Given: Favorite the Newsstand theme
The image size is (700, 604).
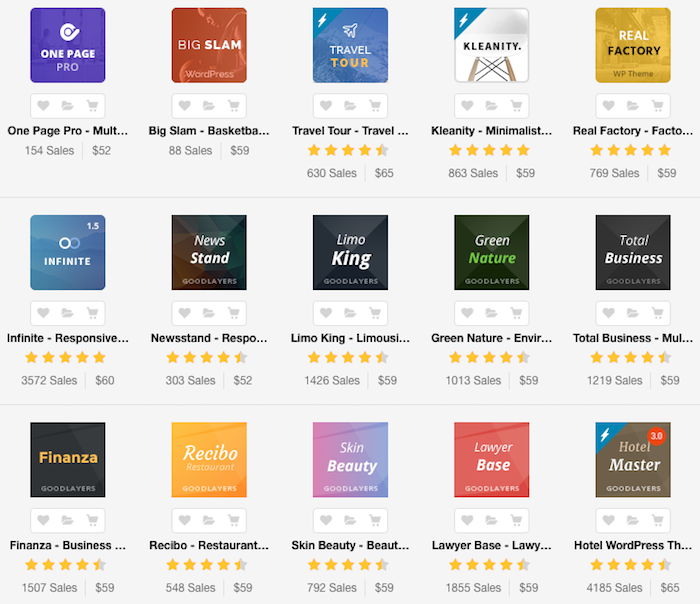Looking at the screenshot, I should click(x=185, y=313).
